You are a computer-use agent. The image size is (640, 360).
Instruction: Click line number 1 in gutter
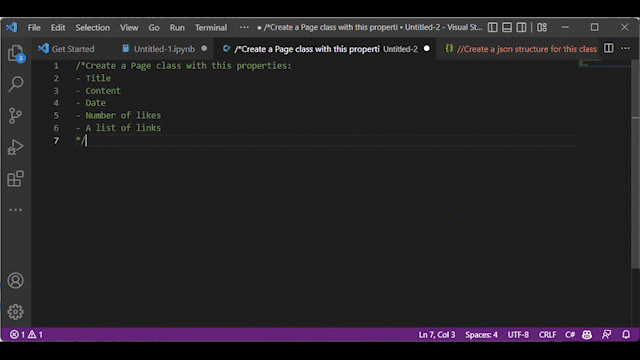coord(56,66)
